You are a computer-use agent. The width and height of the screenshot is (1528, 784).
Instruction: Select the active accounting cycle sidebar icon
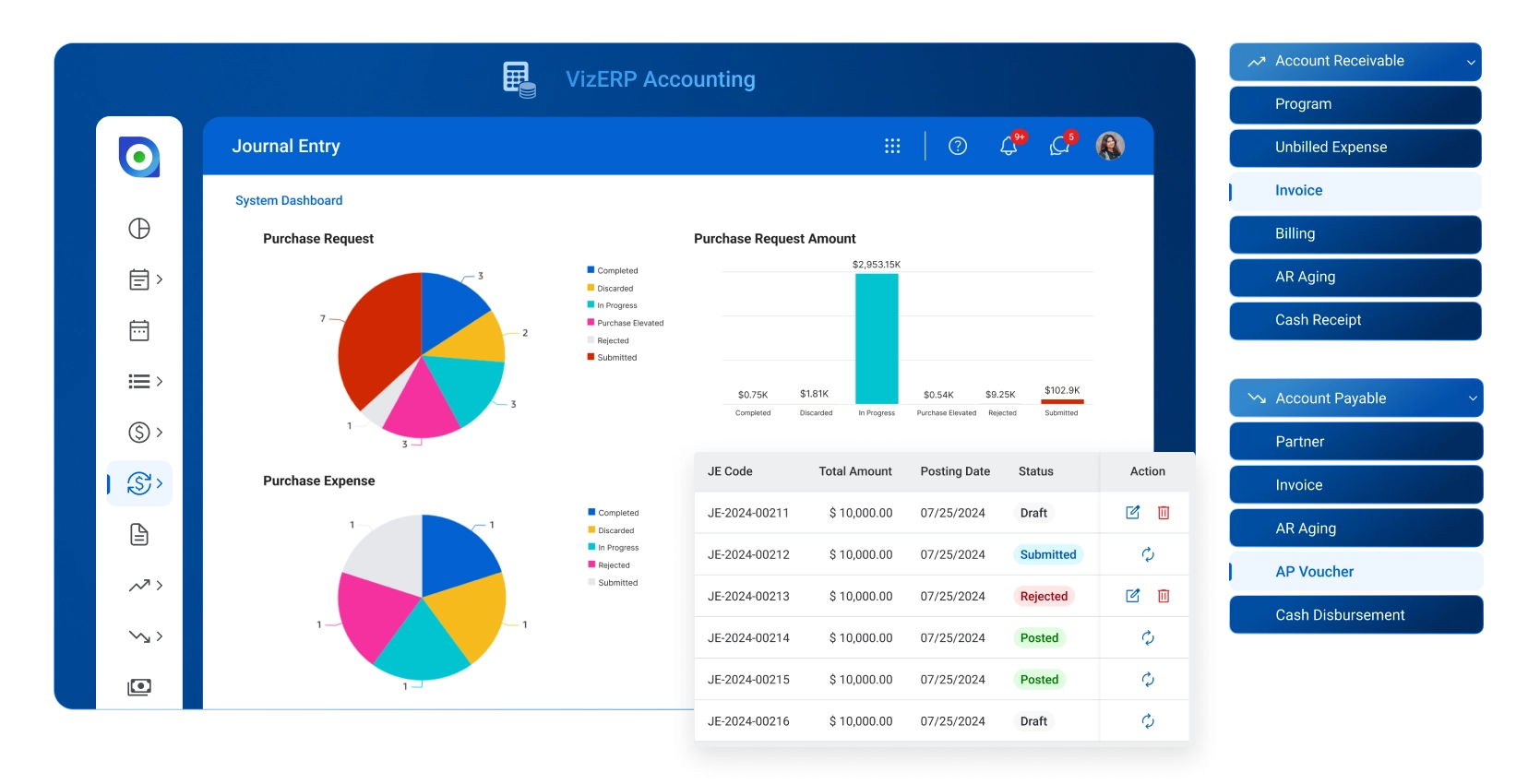139,483
